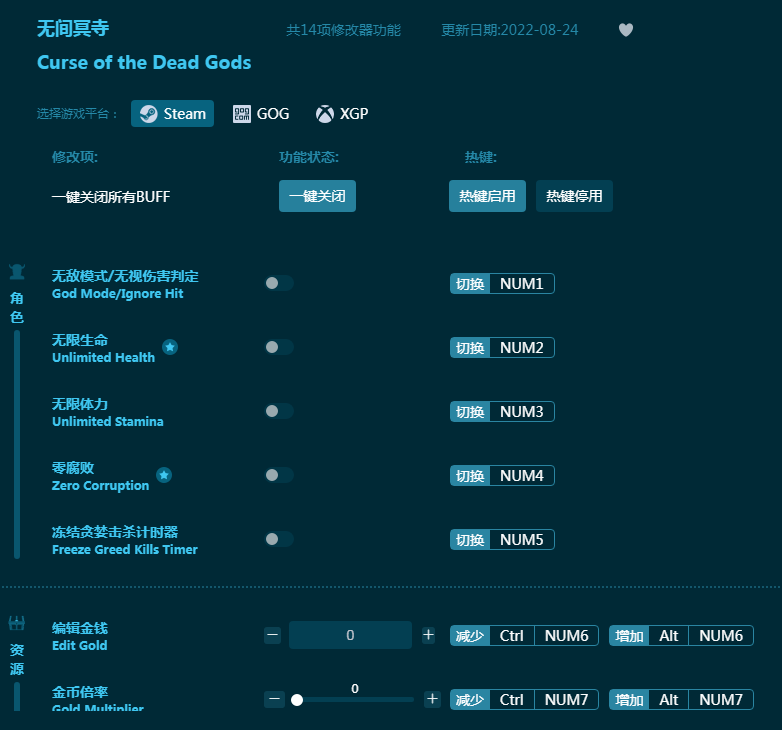Click star icon beside Zero Corruption
The height and width of the screenshot is (730, 782).
pos(164,475)
